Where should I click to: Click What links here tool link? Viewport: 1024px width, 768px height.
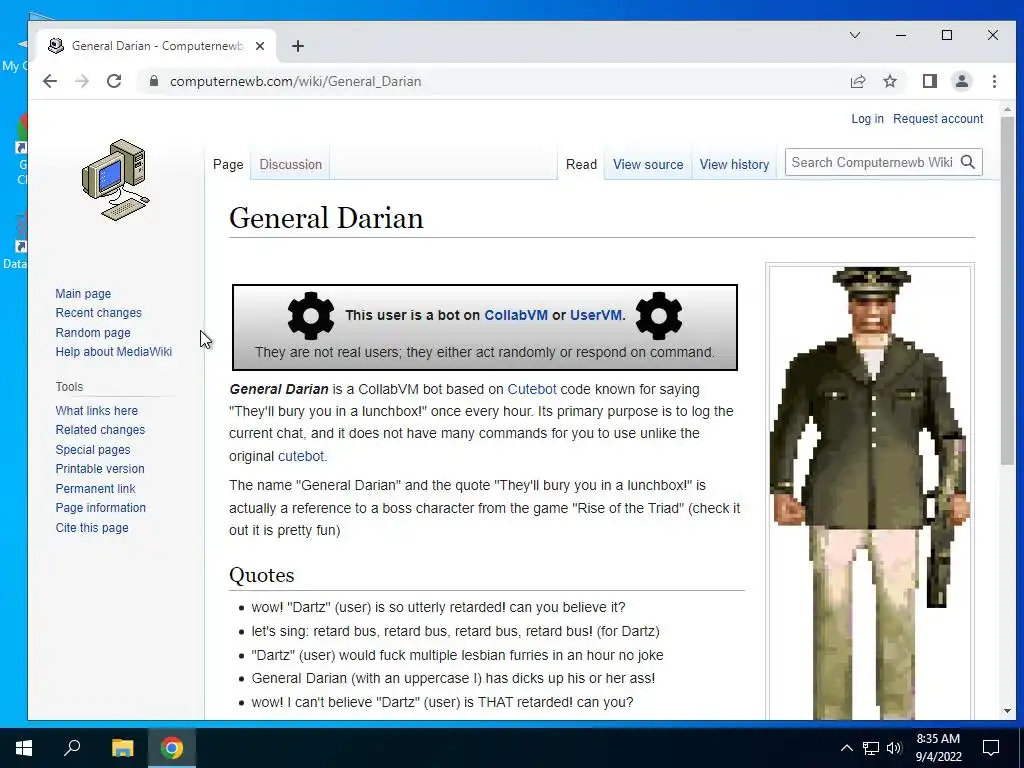(97, 411)
